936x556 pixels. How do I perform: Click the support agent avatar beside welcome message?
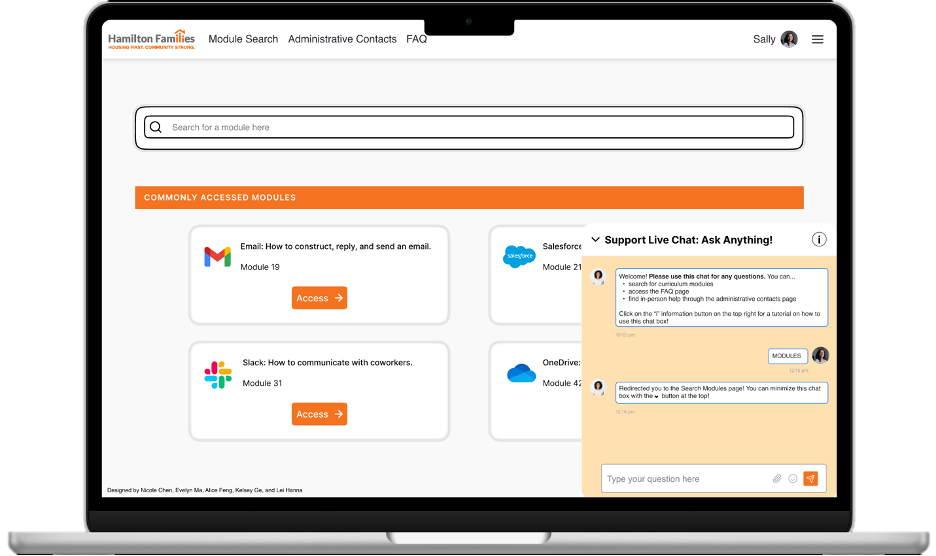(x=598, y=277)
